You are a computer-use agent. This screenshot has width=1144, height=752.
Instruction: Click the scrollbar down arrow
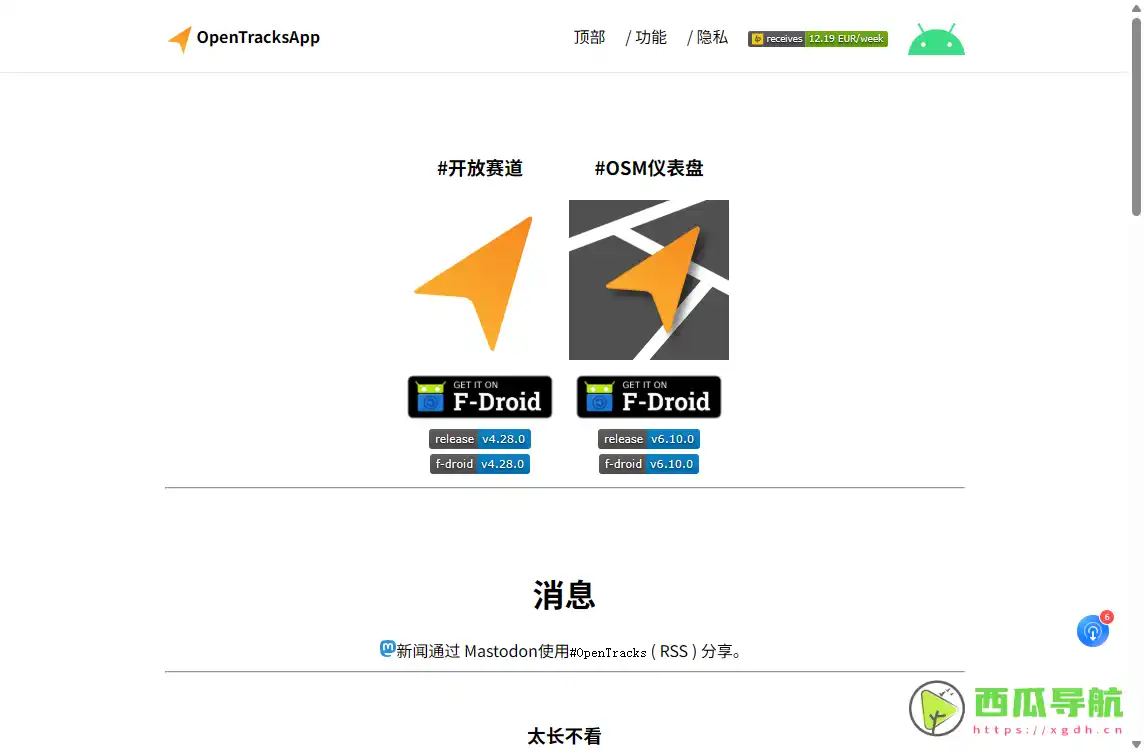pos(1136,745)
